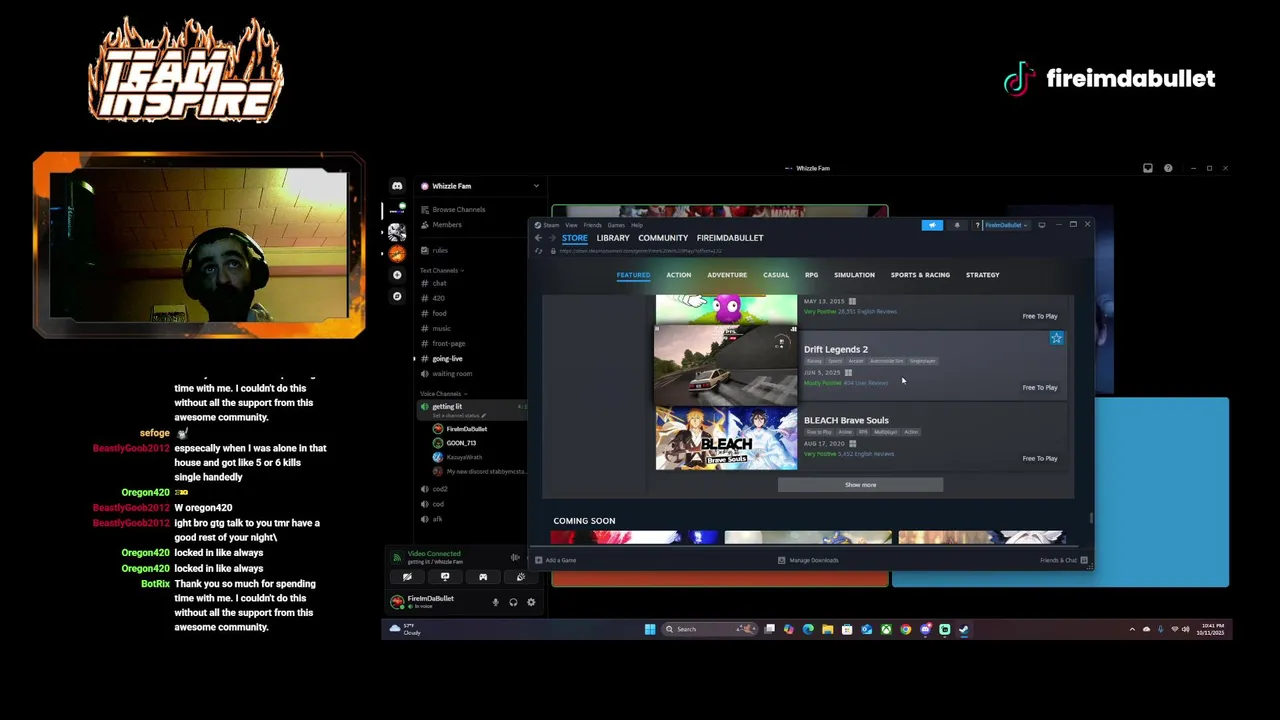The width and height of the screenshot is (1280, 720).
Task: Open Steam announcements megaphone button
Action: coord(932,225)
